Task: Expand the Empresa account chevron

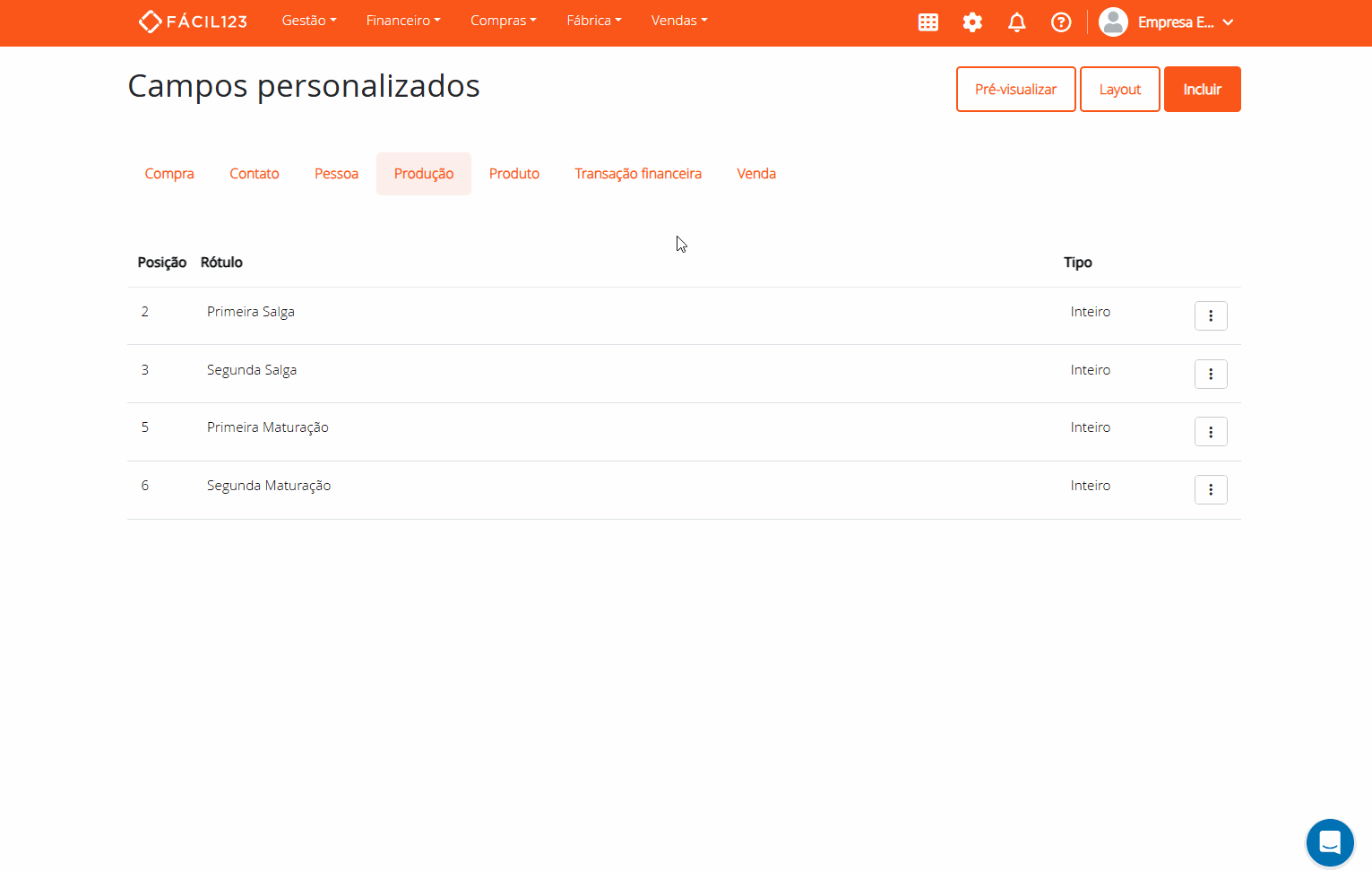Action: point(1229,22)
